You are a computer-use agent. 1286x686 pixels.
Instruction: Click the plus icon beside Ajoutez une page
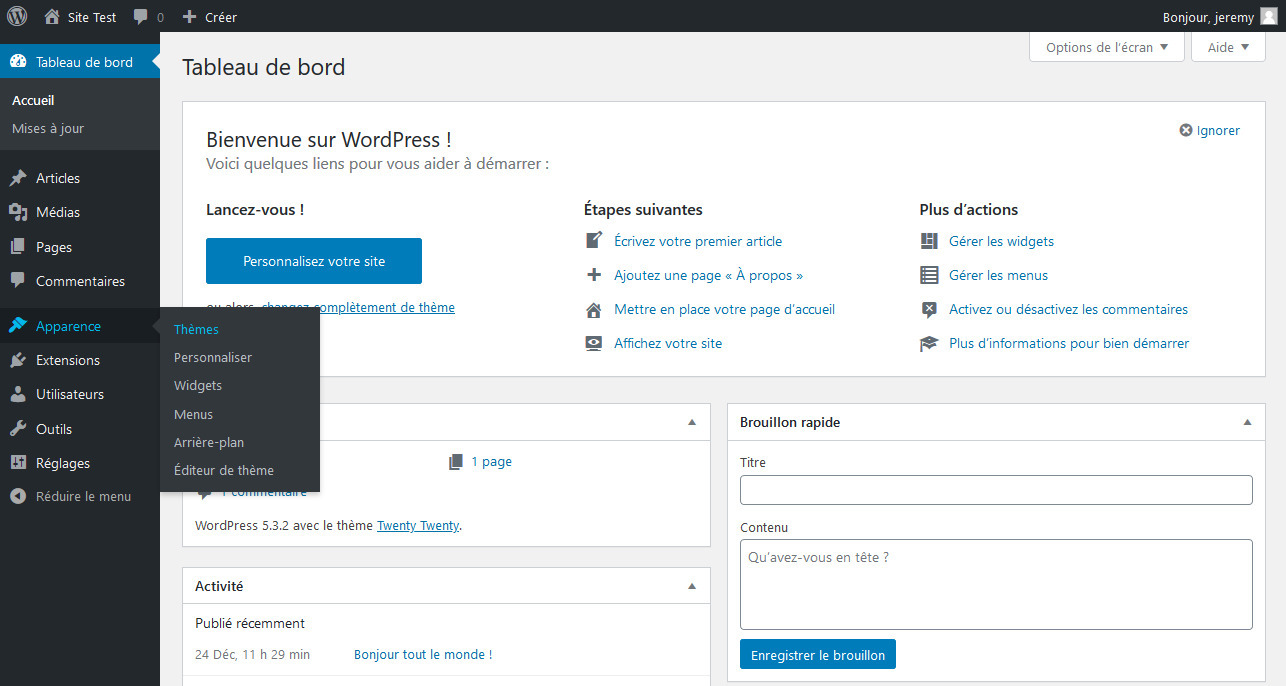pos(594,275)
